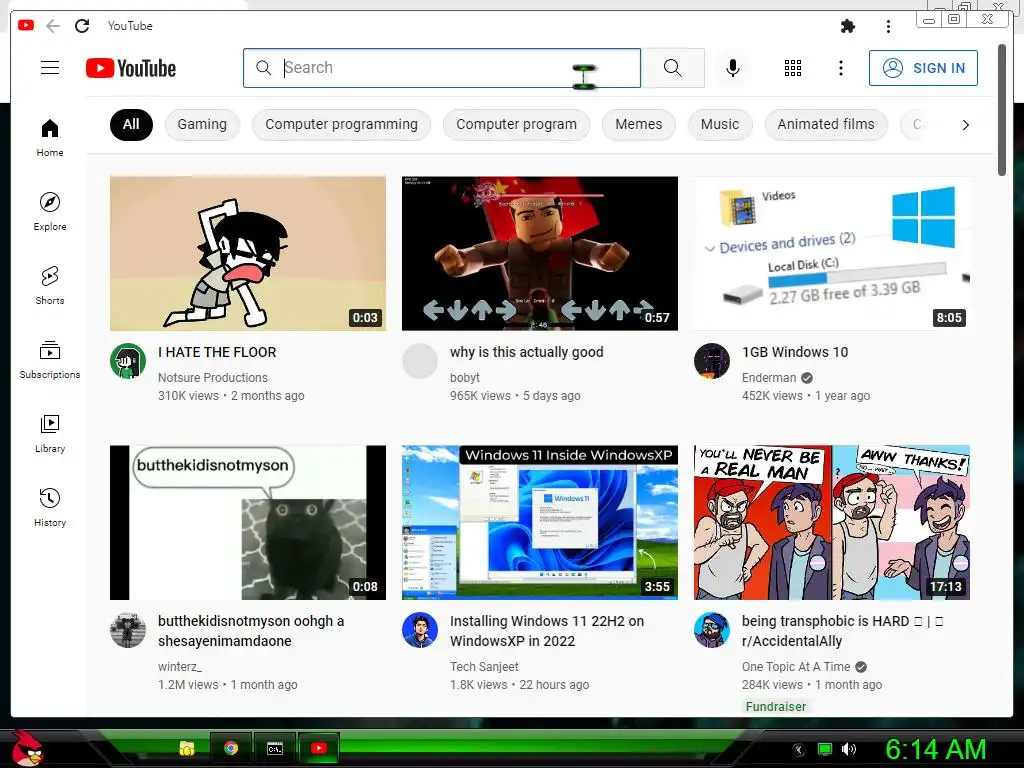Open the being transphobic is HARD thumbnail
This screenshot has height=768, width=1024.
coord(832,522)
